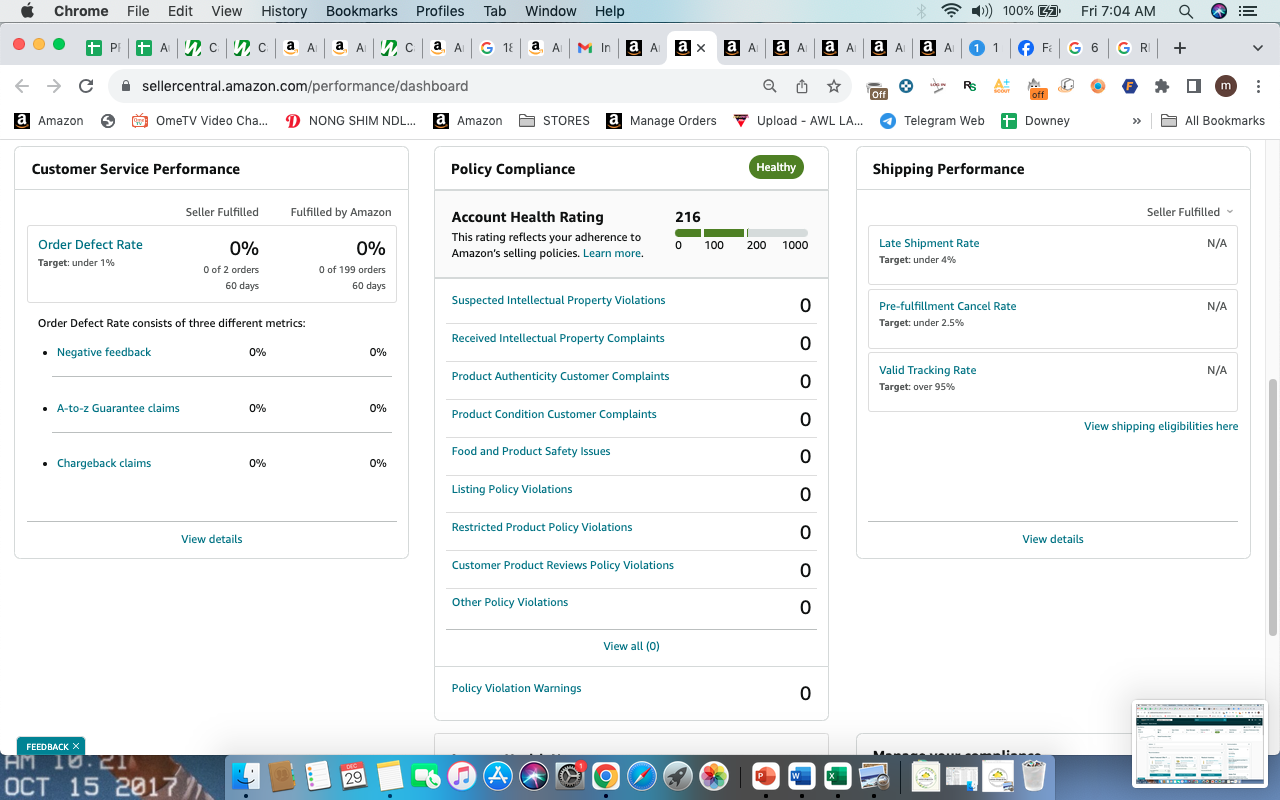Viewport: 1280px width, 800px height.
Task: Close the active Amazon tab
Action: [701, 48]
